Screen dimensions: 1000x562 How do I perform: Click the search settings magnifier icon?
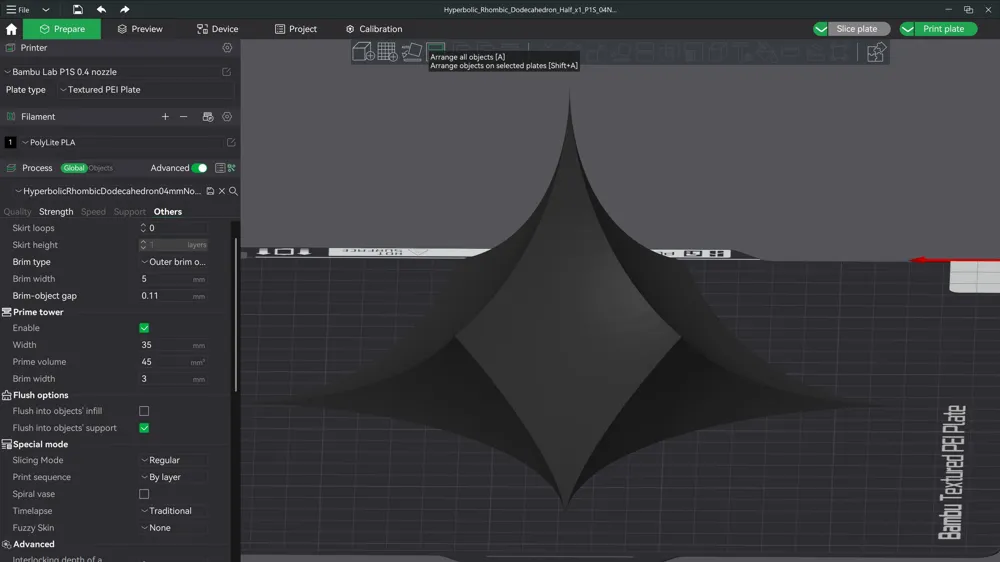233,191
